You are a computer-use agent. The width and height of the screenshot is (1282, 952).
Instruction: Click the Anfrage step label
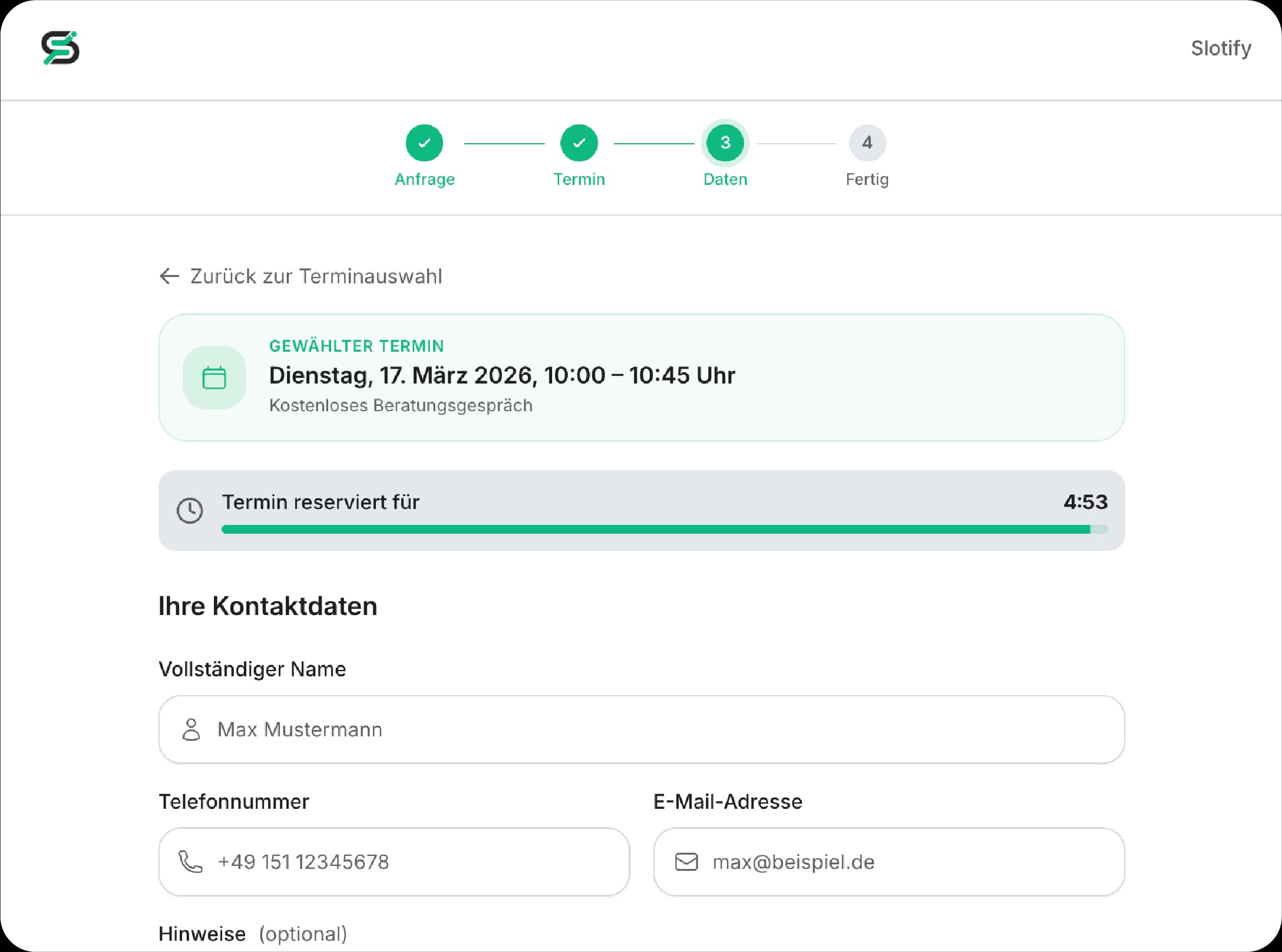[x=424, y=179]
